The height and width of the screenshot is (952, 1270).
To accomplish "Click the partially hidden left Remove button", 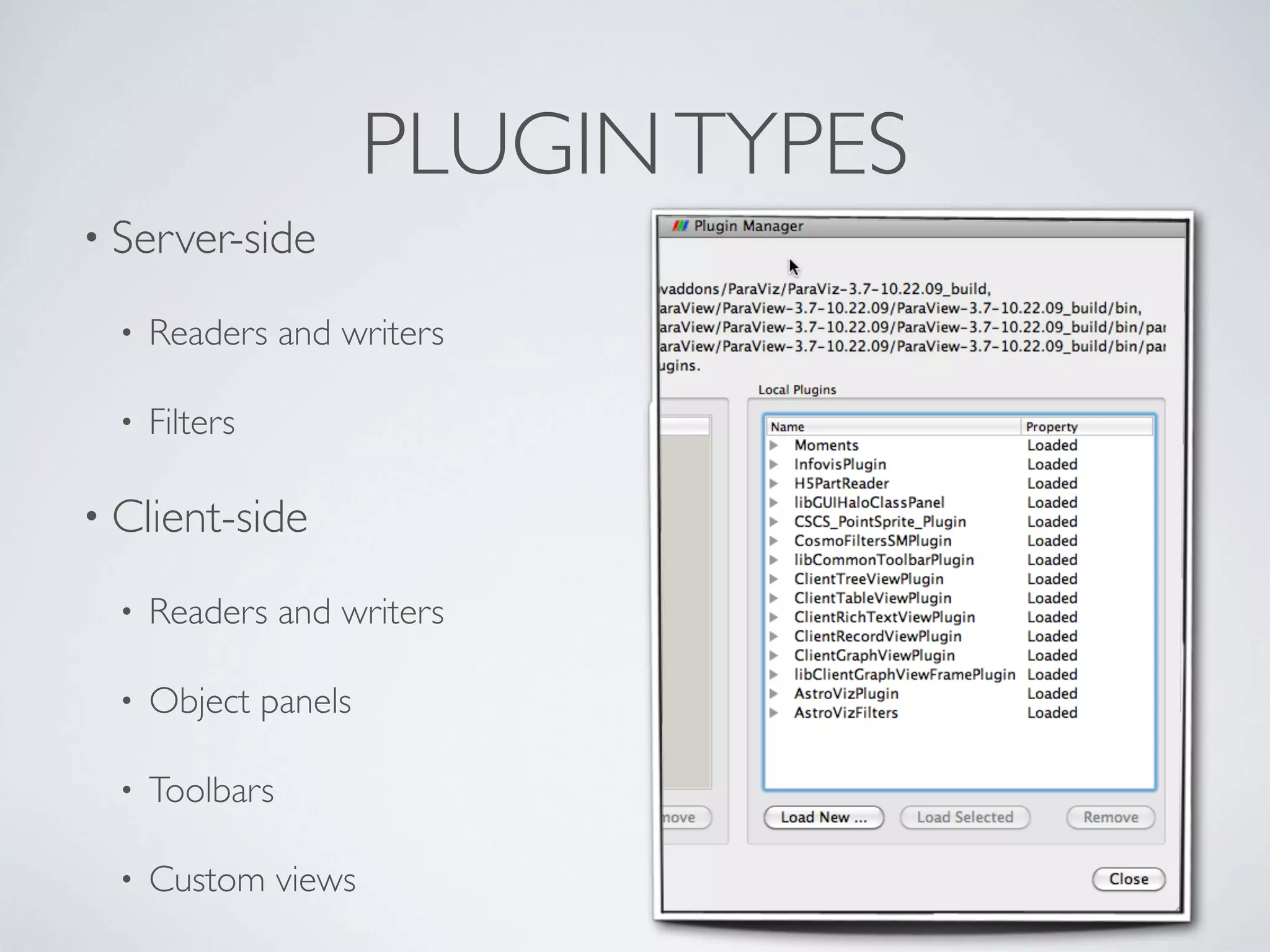I will (686, 818).
